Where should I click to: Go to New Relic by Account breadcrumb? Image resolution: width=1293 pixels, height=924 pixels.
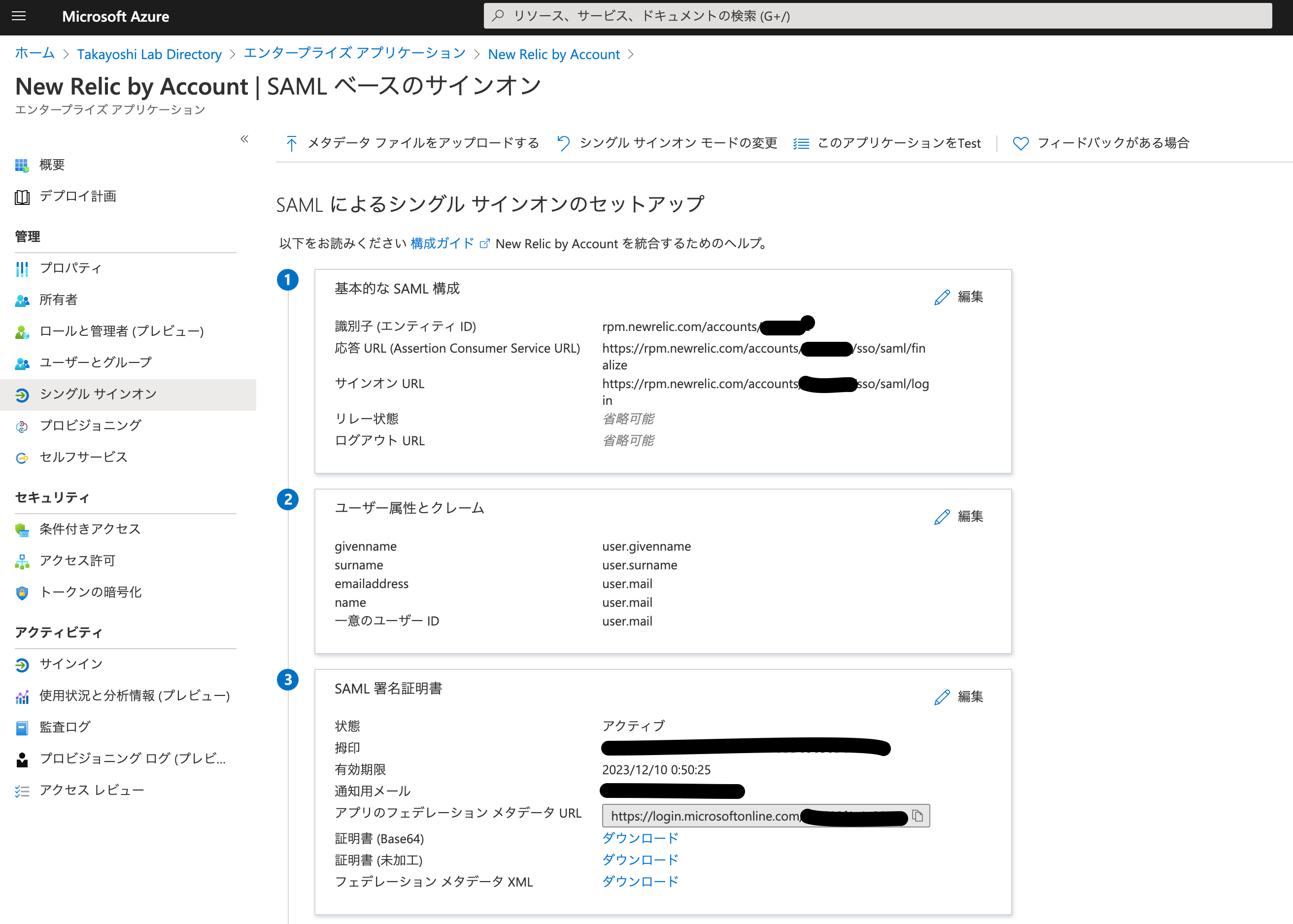554,54
